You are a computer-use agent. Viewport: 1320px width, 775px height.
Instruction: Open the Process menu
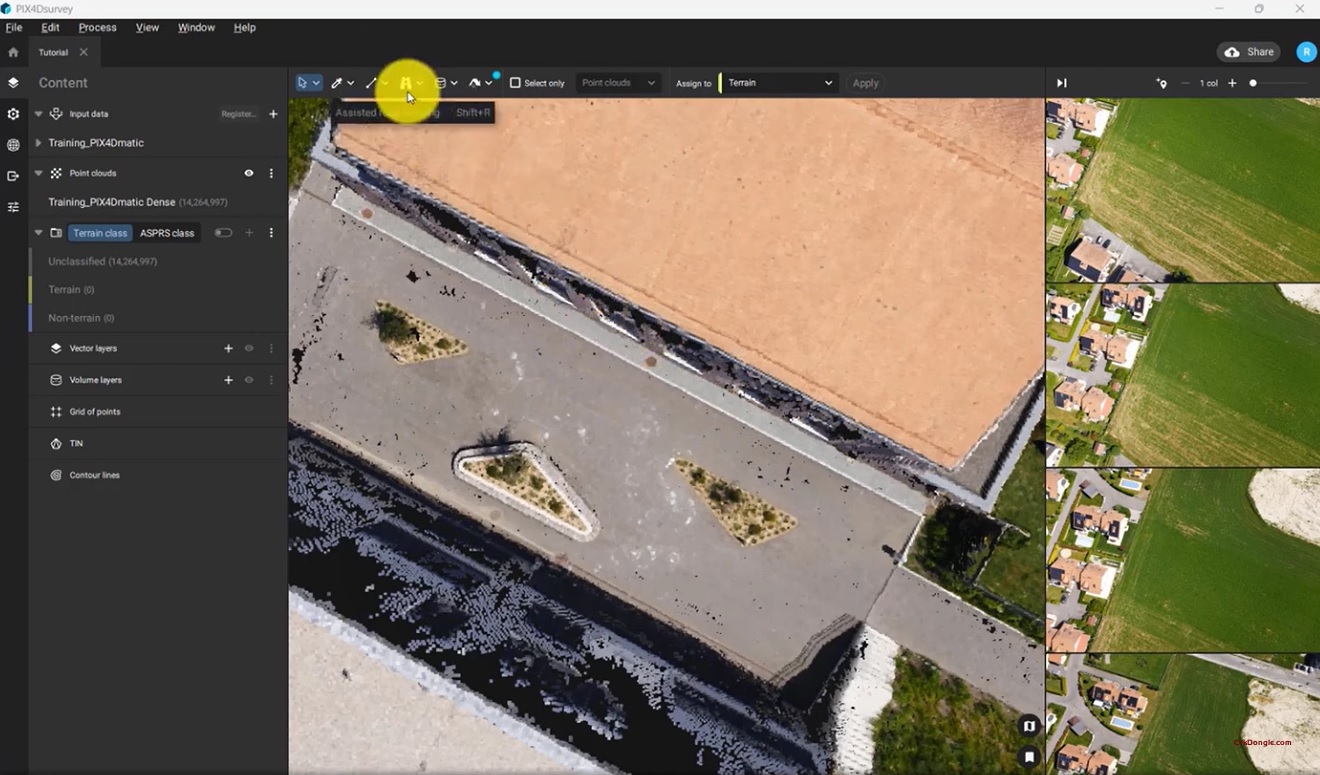97,27
